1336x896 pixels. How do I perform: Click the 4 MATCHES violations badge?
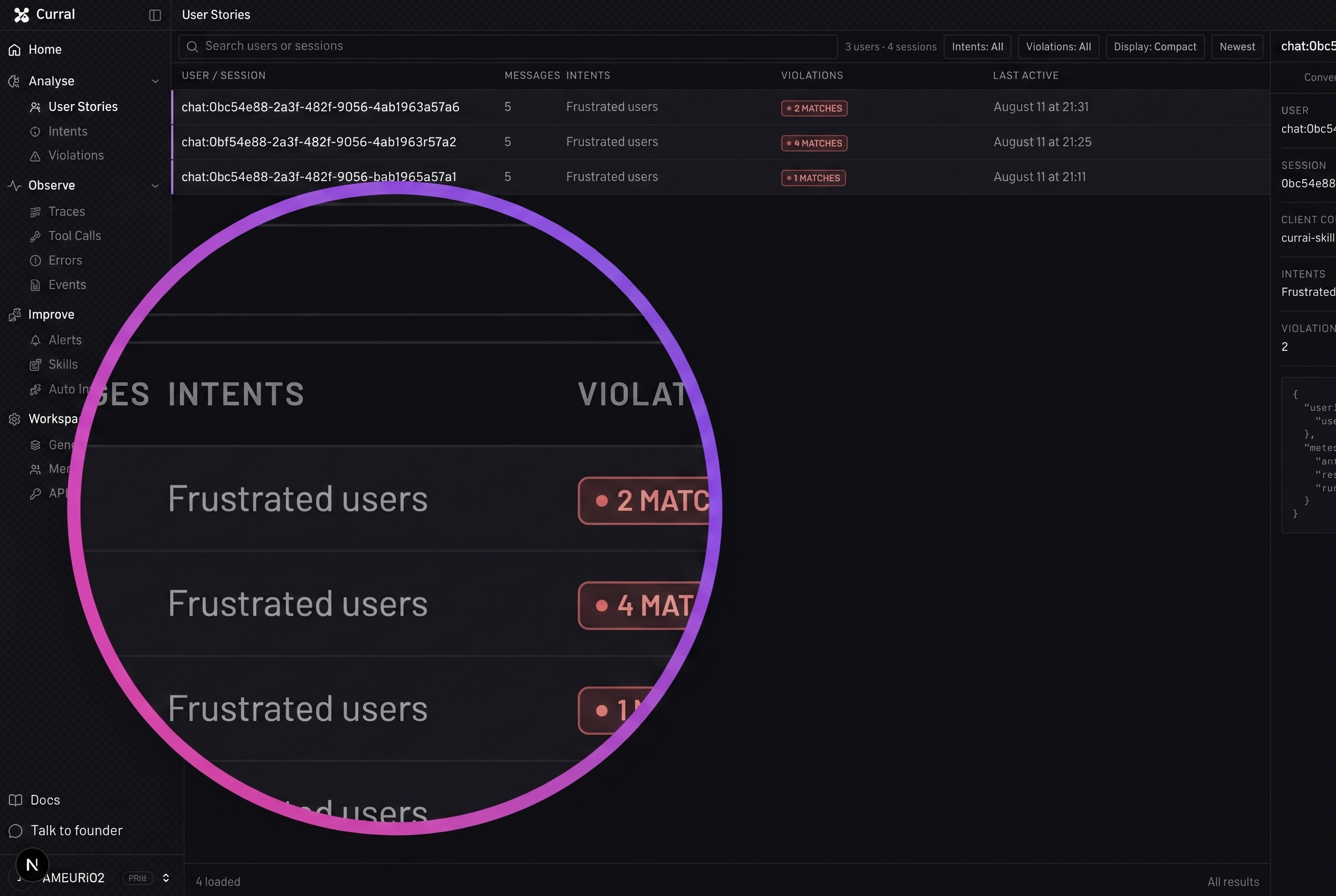814,143
